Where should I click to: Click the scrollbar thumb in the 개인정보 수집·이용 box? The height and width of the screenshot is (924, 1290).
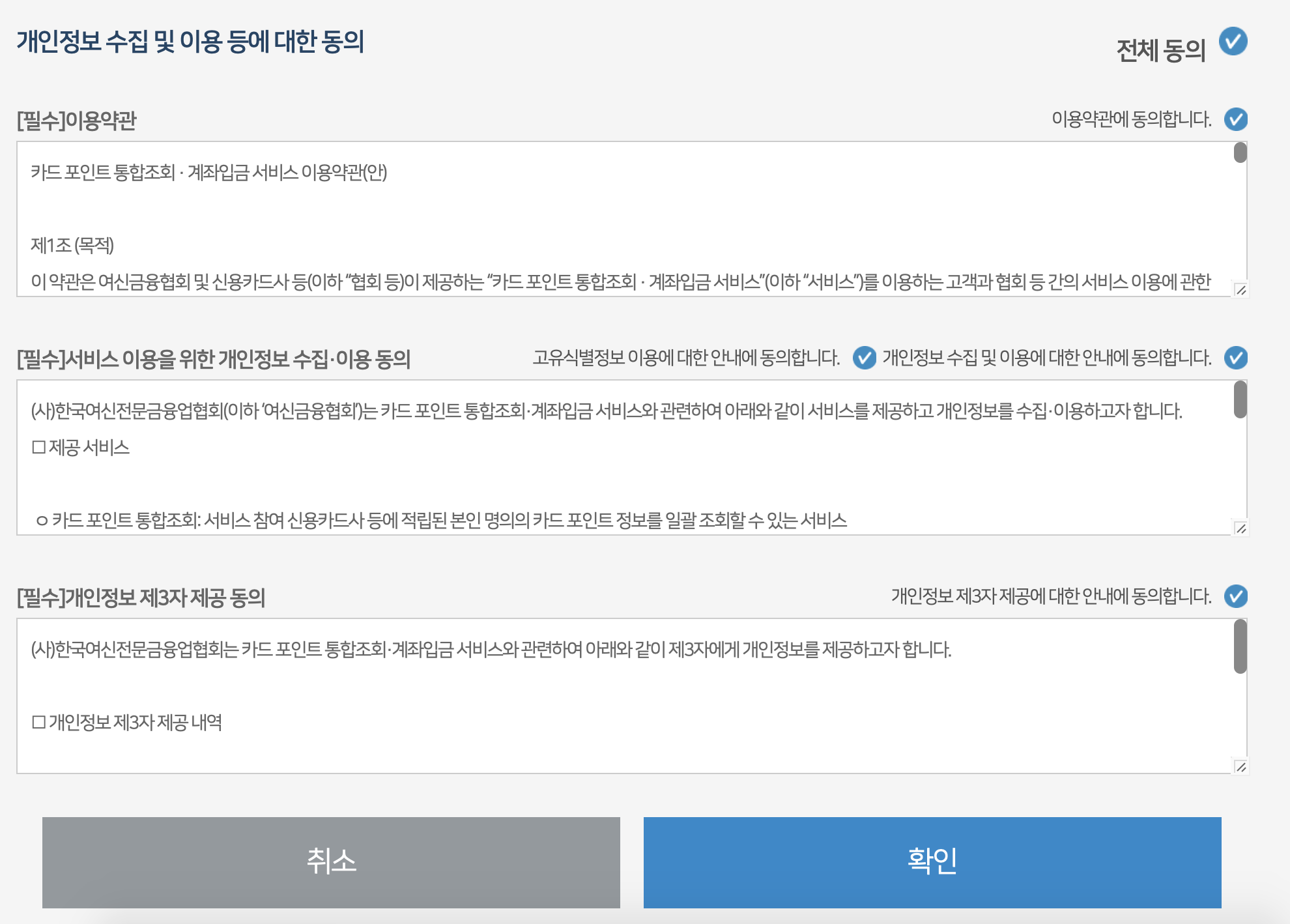[1240, 399]
